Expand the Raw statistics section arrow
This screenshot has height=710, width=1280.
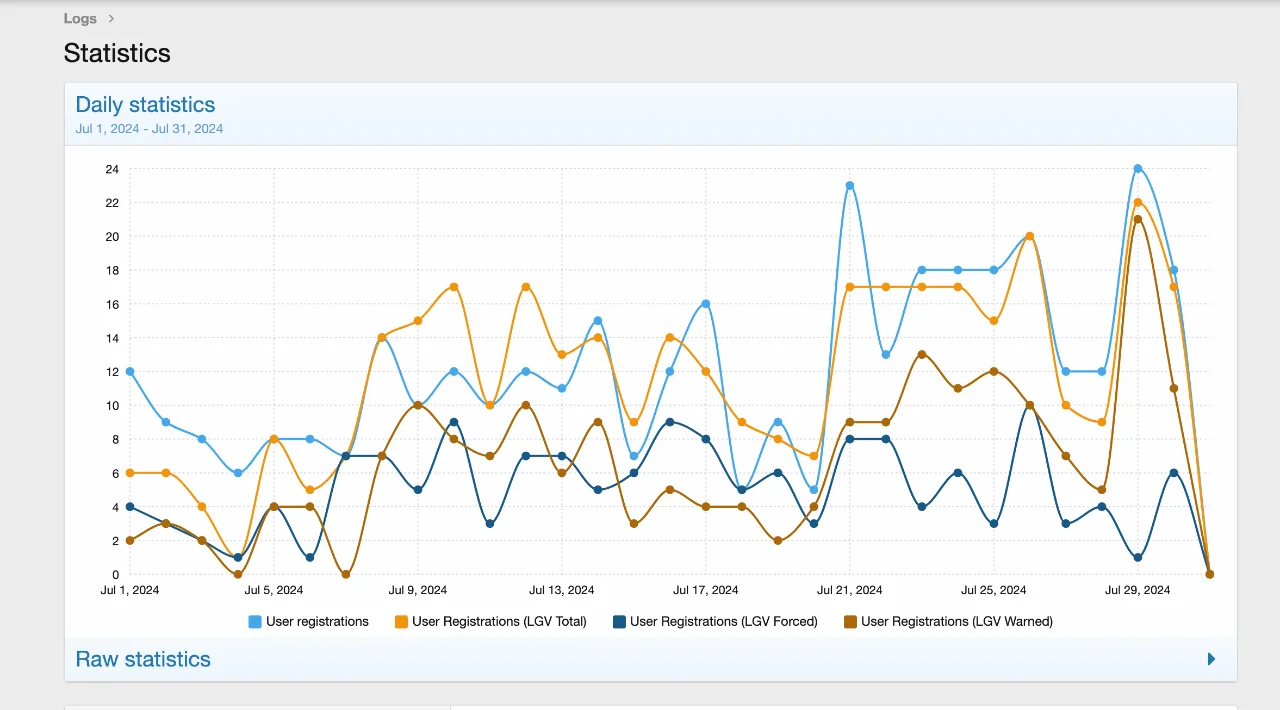click(x=1211, y=659)
